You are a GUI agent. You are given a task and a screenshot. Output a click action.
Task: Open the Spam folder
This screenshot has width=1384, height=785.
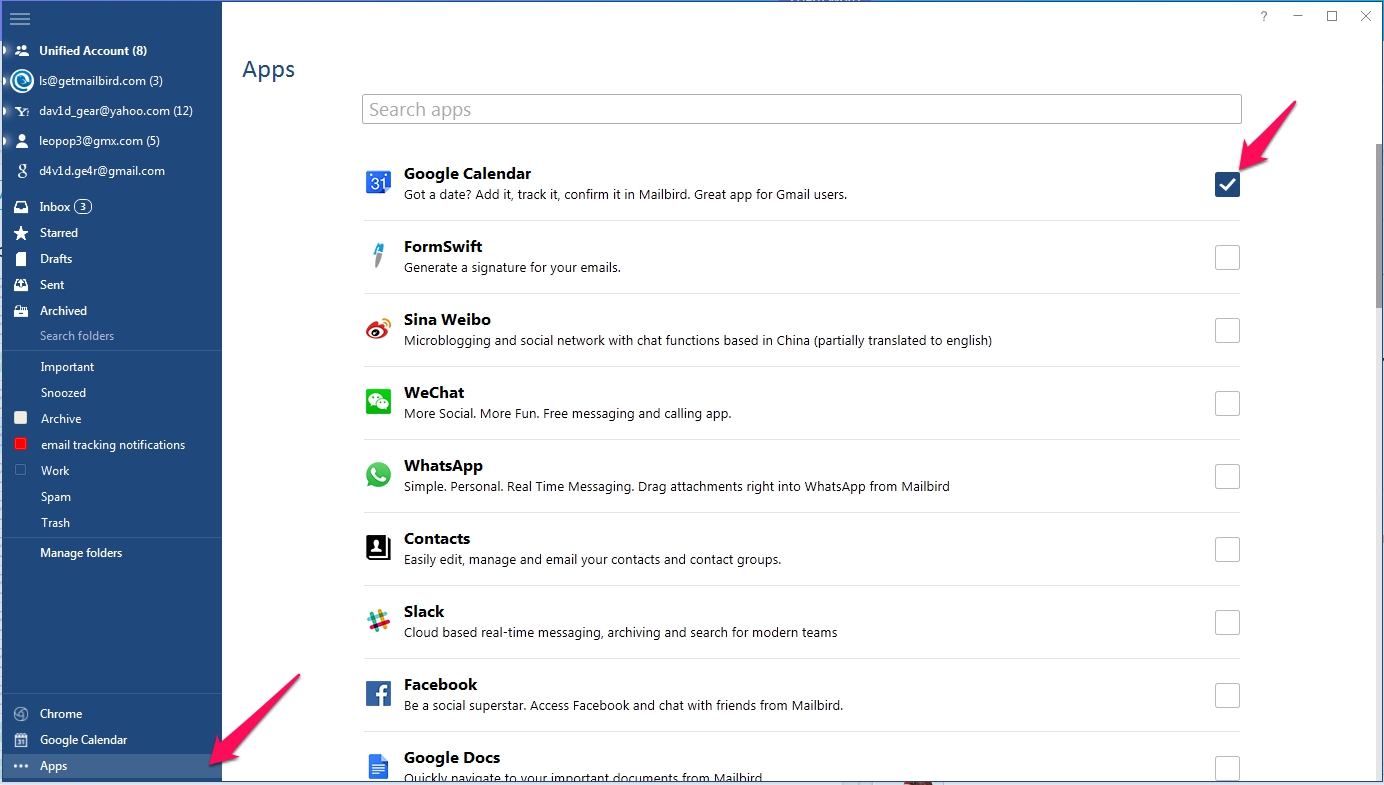tap(55, 497)
